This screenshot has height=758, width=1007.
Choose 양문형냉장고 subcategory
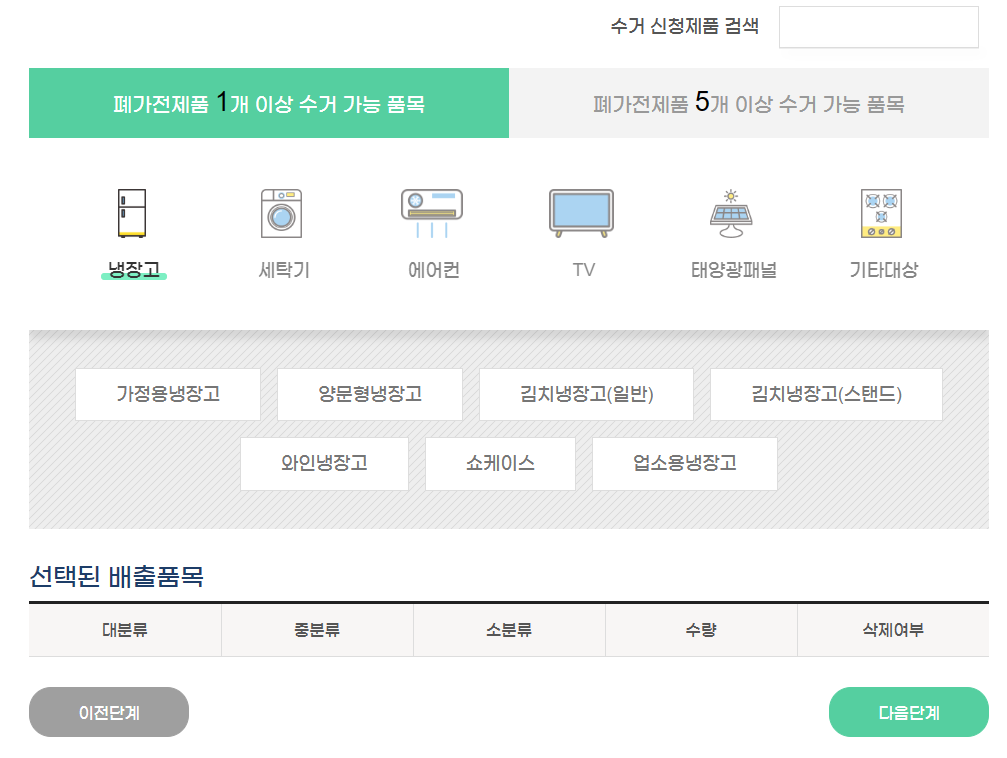[x=369, y=394]
